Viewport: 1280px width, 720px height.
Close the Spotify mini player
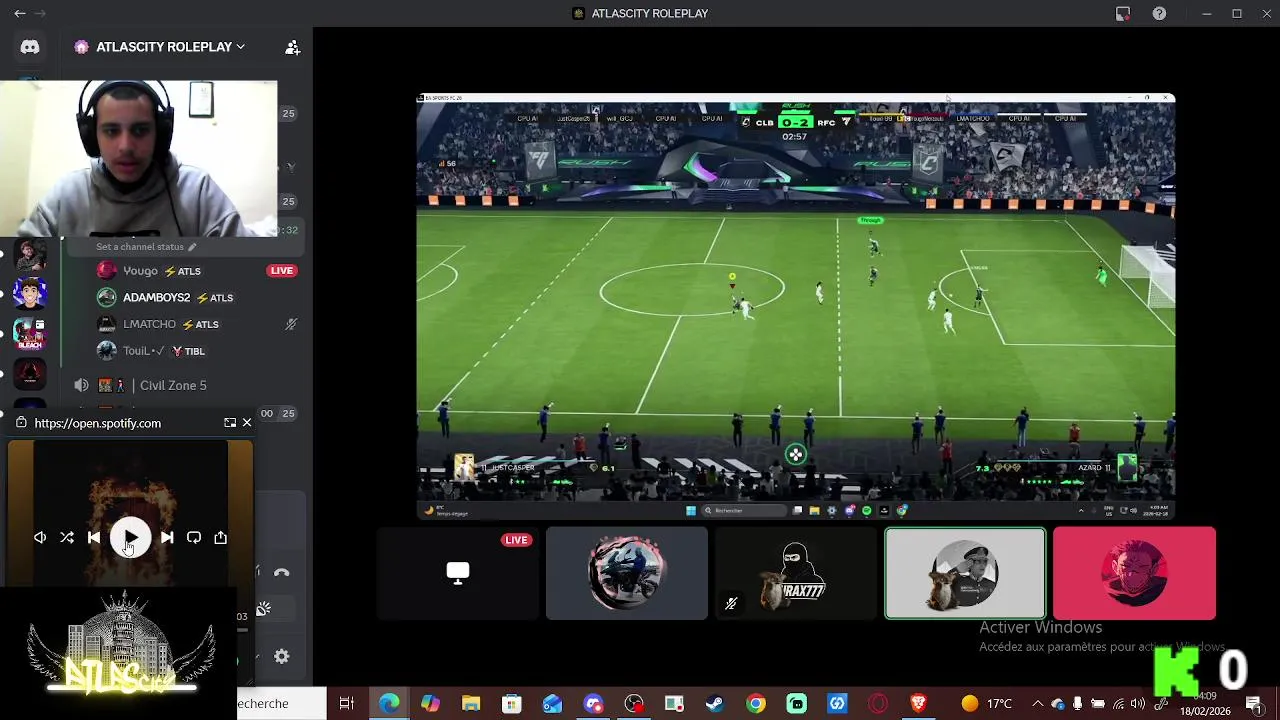pyautogui.click(x=247, y=423)
